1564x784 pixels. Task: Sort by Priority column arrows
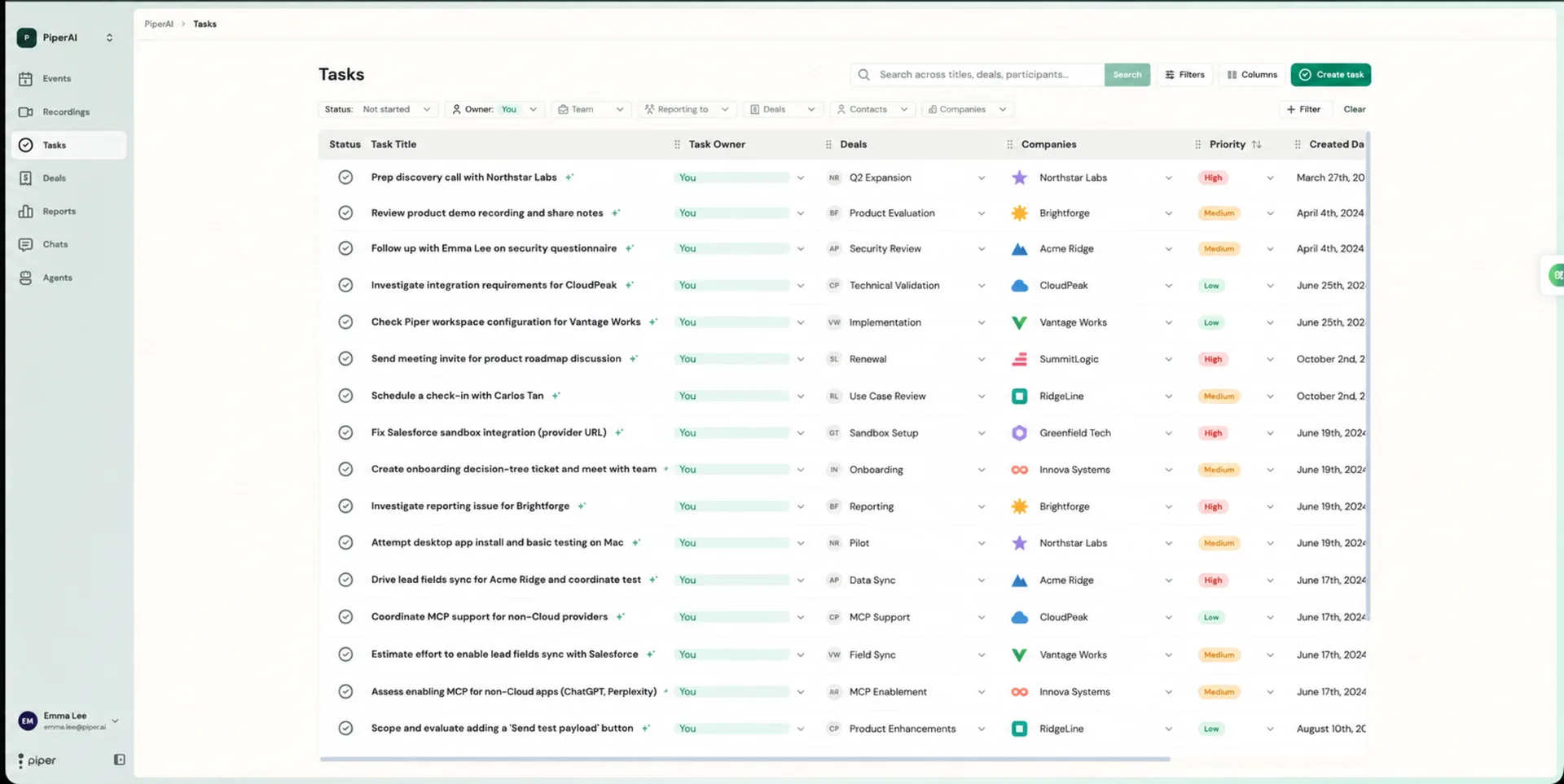(x=1257, y=145)
